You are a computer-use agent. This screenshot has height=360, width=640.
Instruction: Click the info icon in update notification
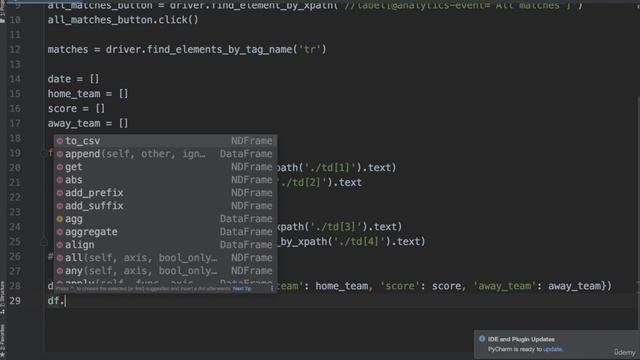482,339
